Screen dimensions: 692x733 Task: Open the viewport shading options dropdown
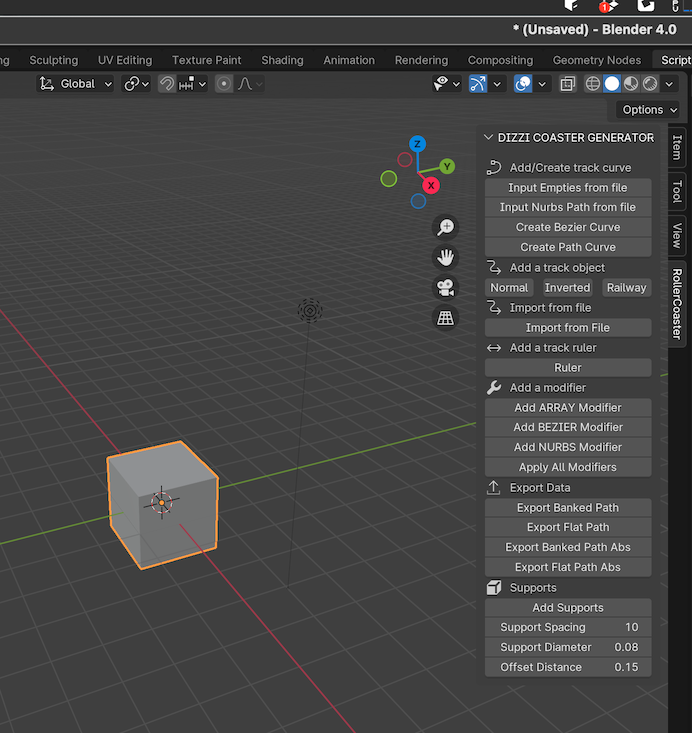669,84
